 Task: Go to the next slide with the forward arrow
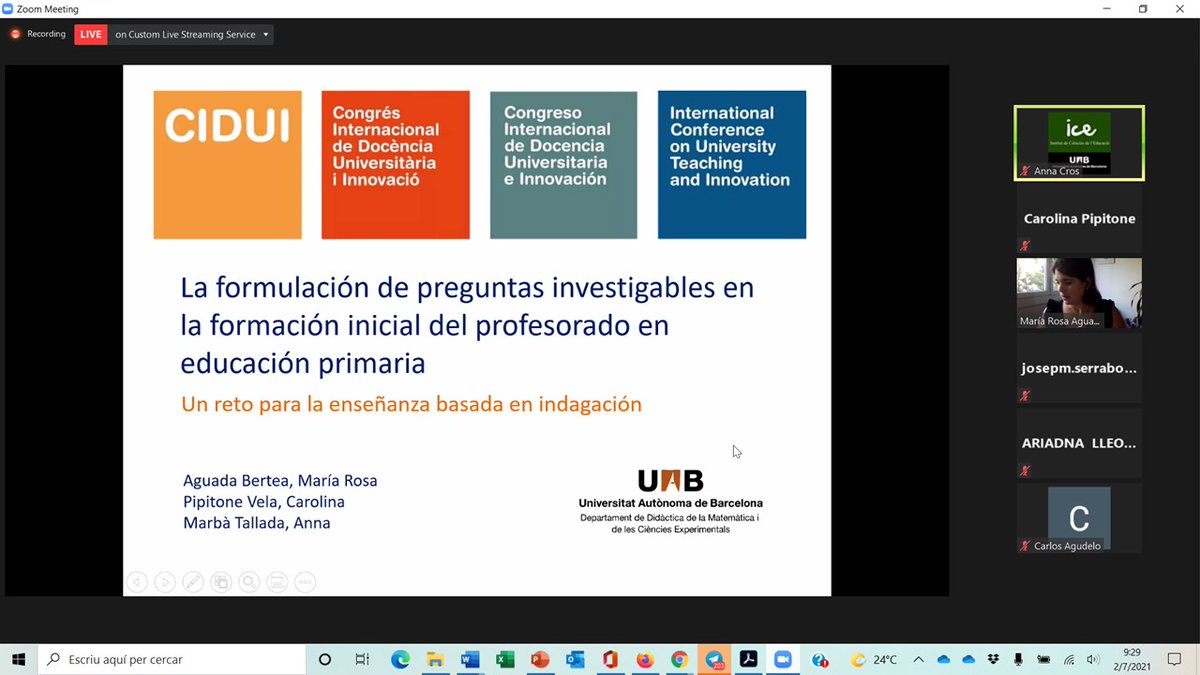pyautogui.click(x=165, y=582)
